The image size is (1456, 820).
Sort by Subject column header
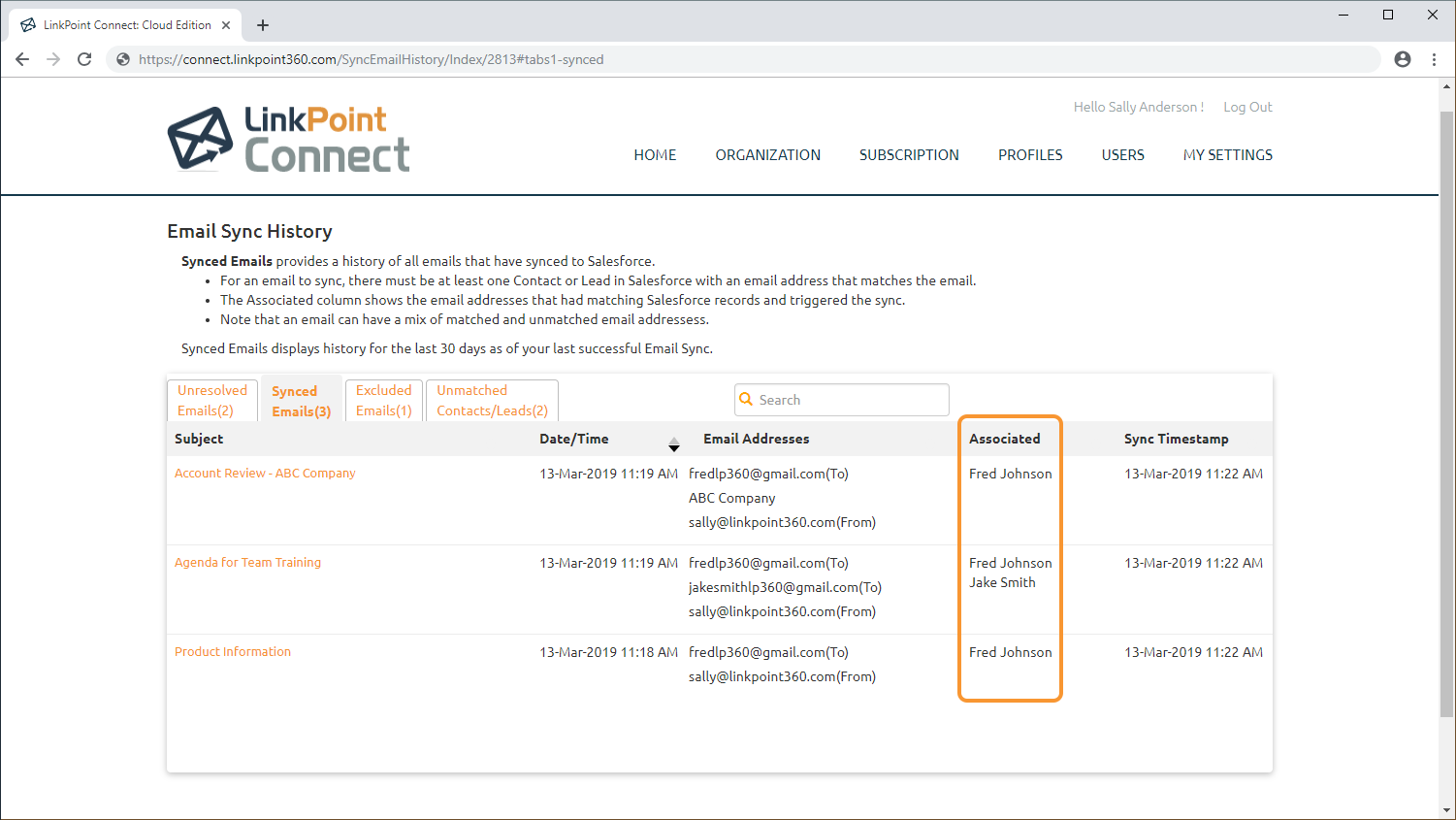click(x=199, y=439)
